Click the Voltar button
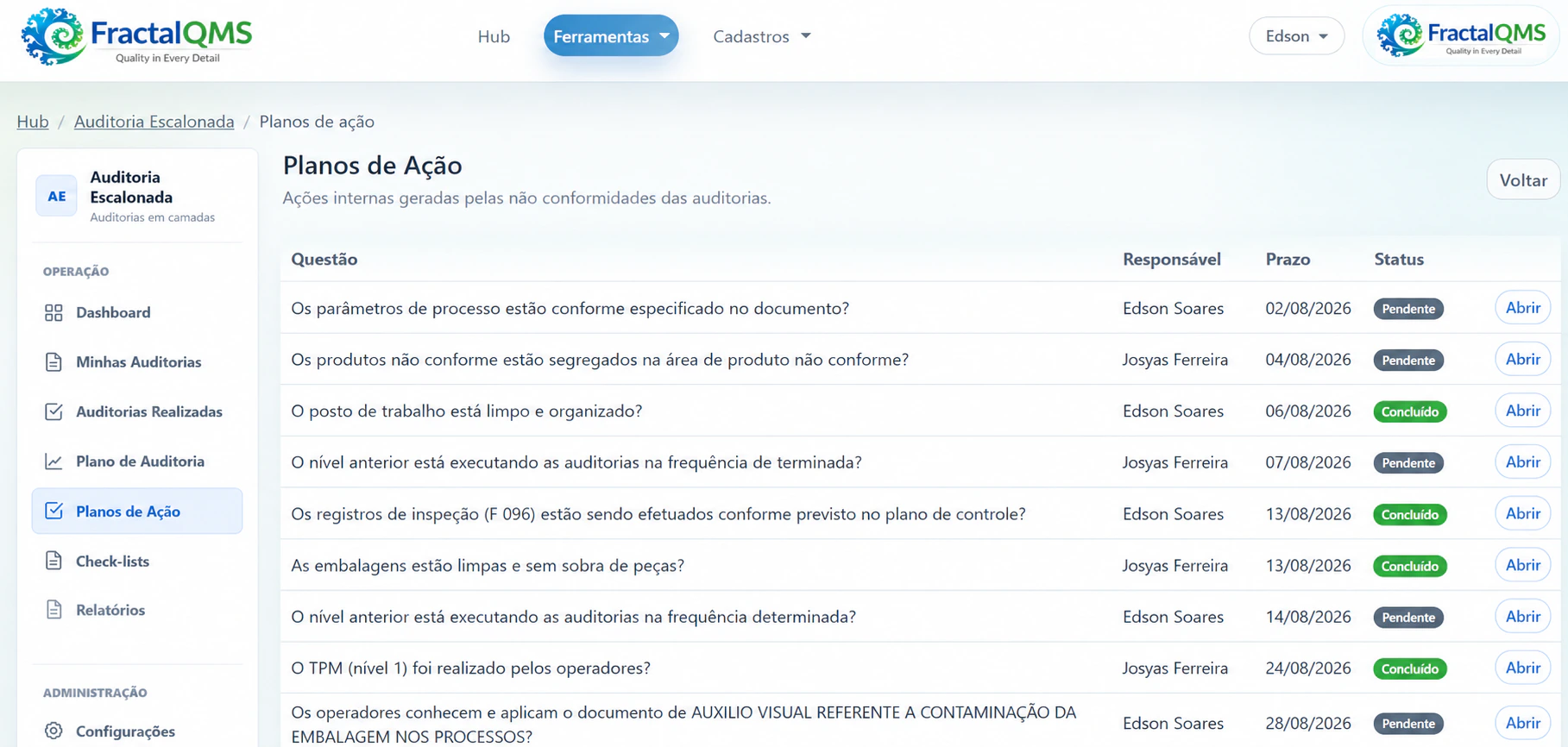The height and width of the screenshot is (747, 1568). tap(1523, 179)
